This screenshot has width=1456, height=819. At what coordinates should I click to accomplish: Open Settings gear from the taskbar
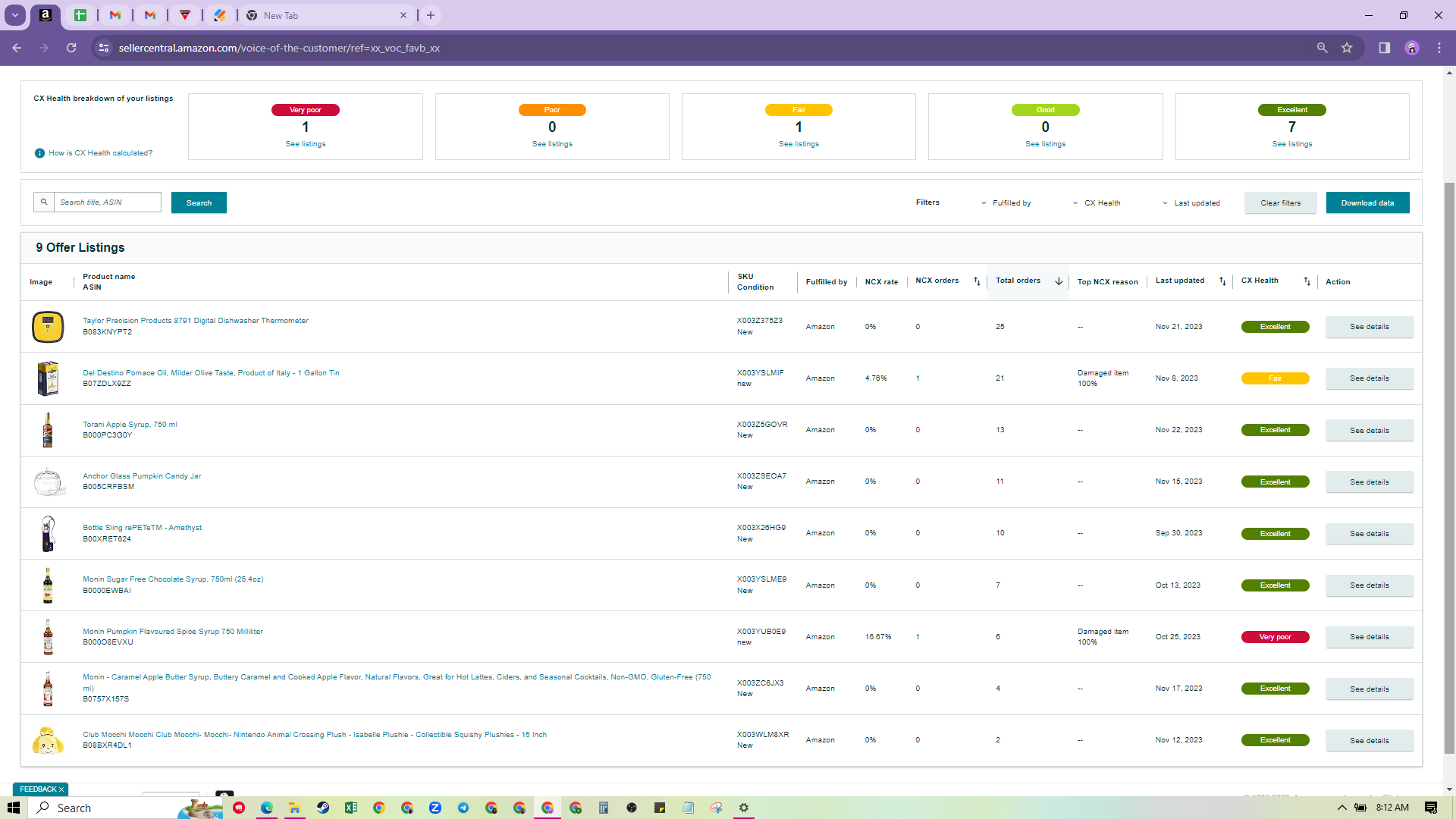tap(744, 808)
